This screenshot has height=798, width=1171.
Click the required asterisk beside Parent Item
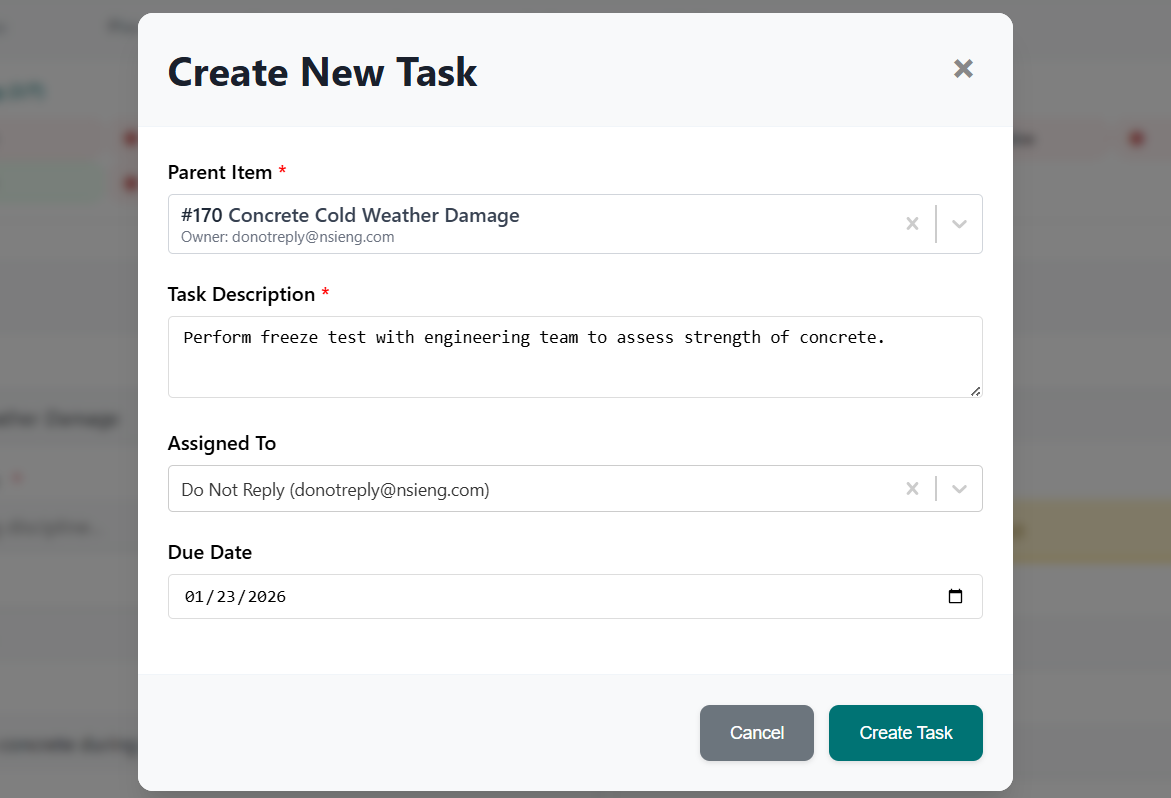coord(280,172)
